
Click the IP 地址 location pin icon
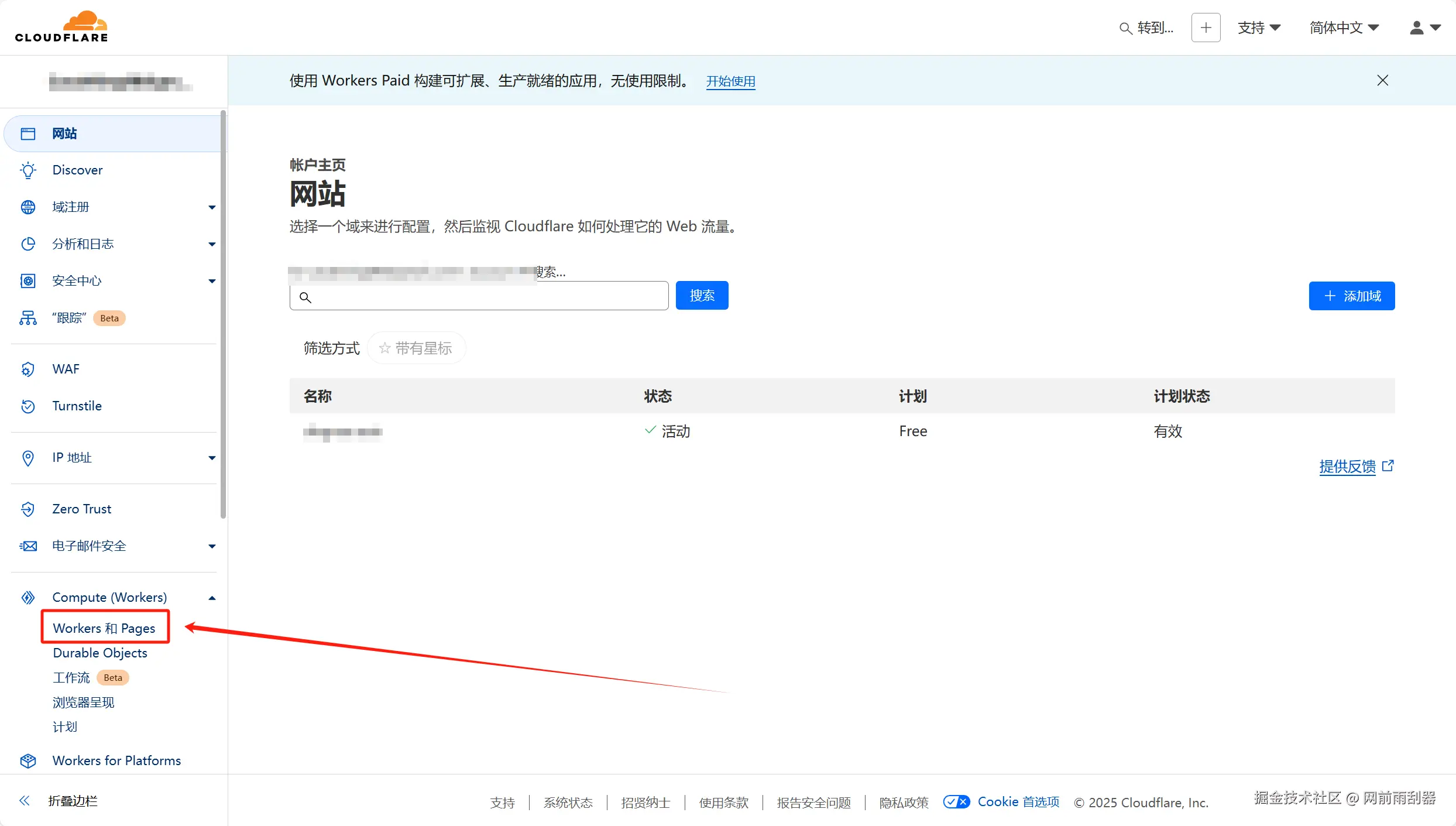coord(28,458)
